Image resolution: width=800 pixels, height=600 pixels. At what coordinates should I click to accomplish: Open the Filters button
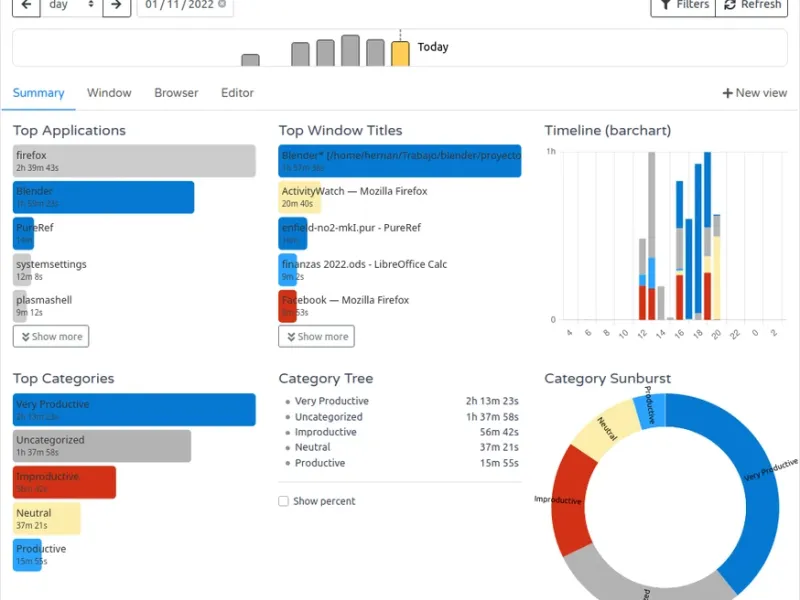[x=683, y=6]
